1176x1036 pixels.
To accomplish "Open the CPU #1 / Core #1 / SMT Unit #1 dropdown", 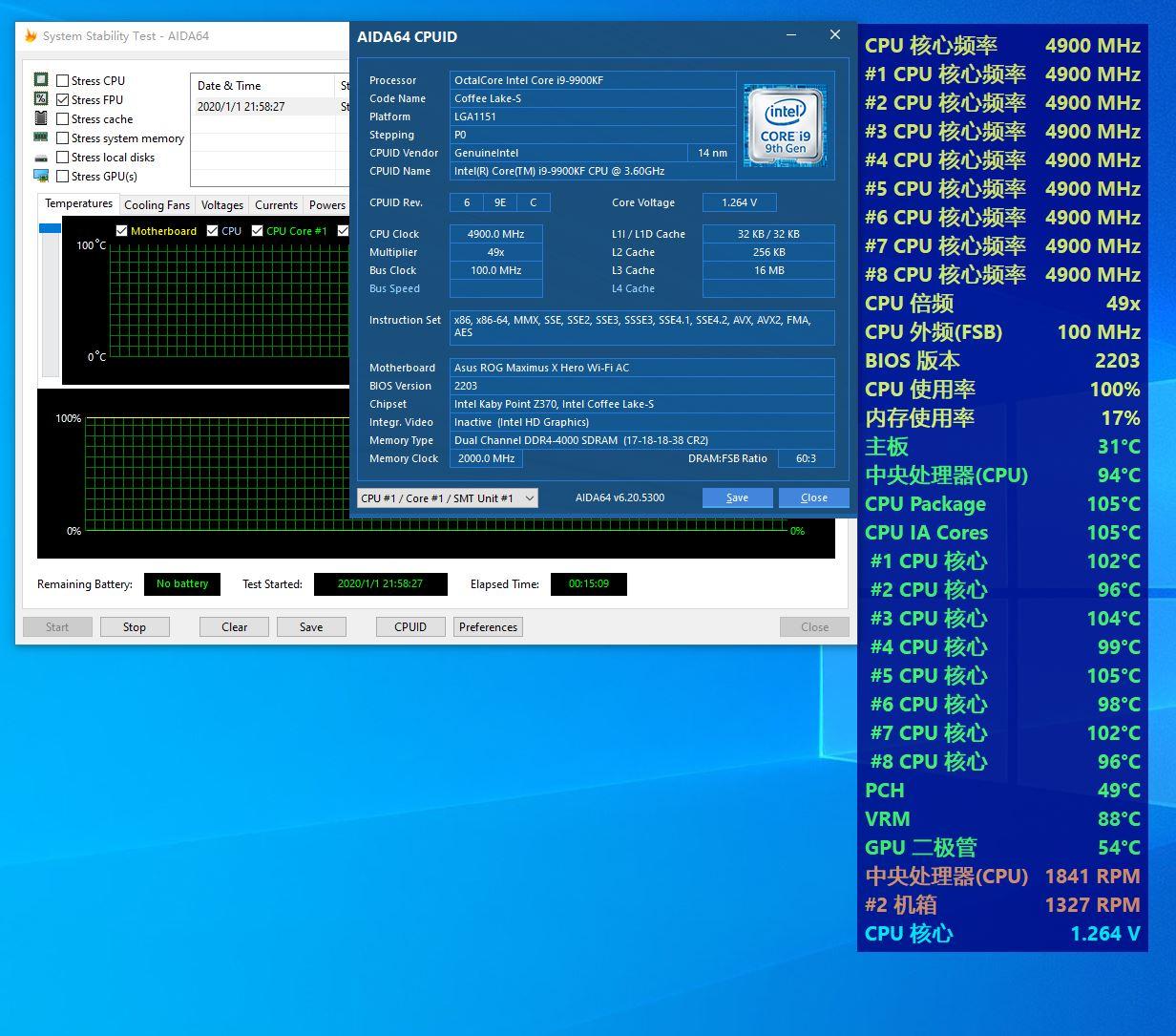I will click(448, 498).
